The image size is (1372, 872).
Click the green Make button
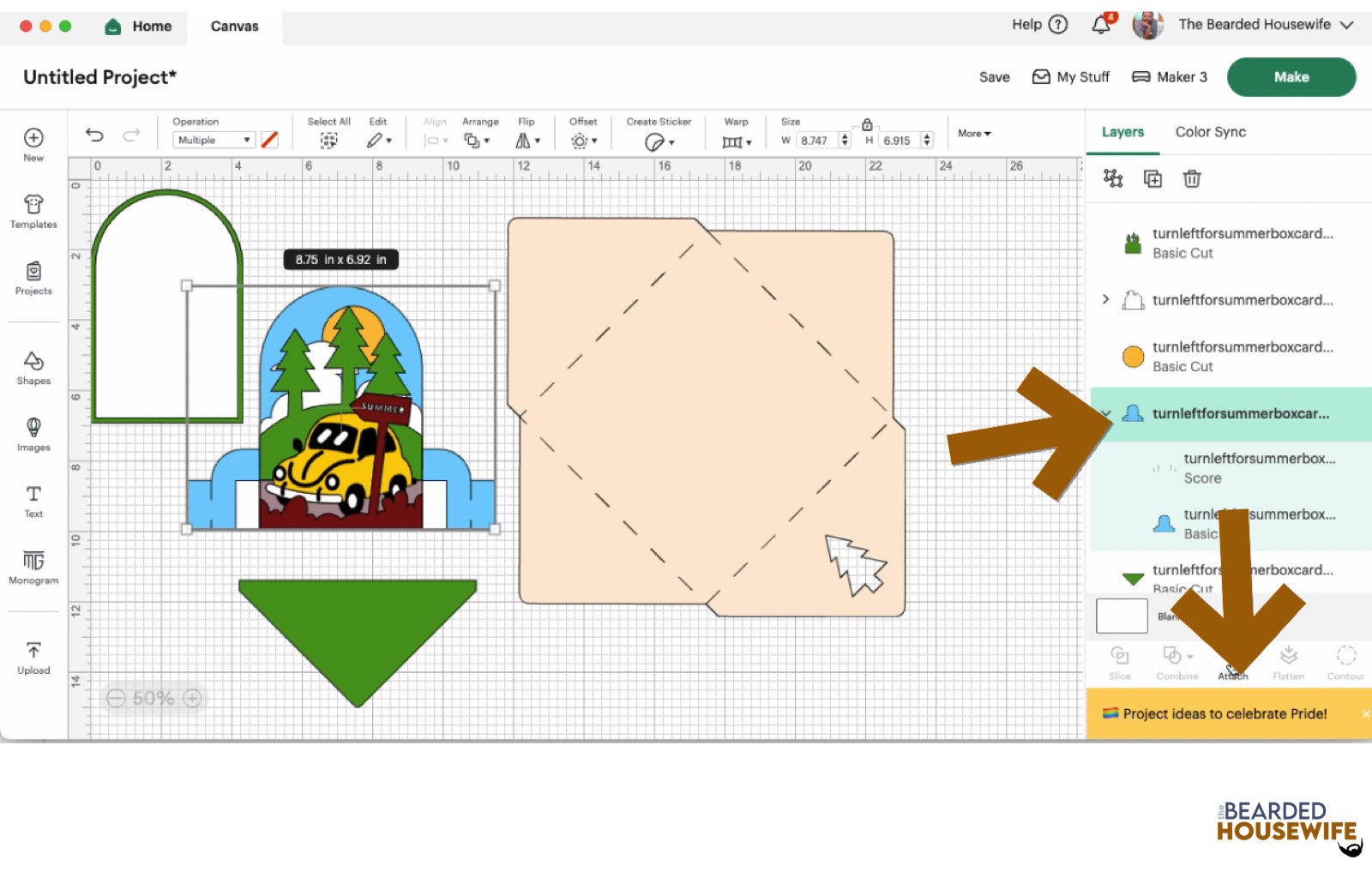(x=1291, y=77)
